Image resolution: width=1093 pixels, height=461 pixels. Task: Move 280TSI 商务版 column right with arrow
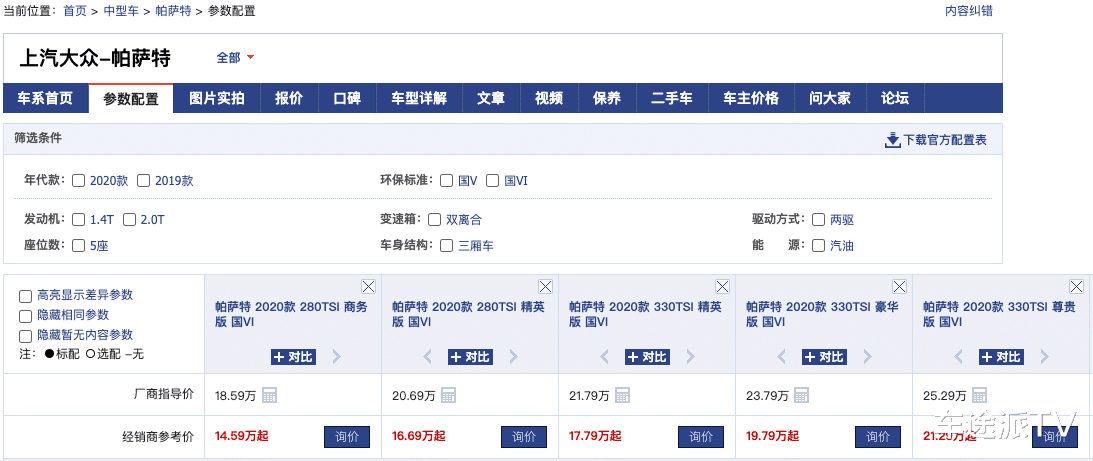(x=337, y=357)
